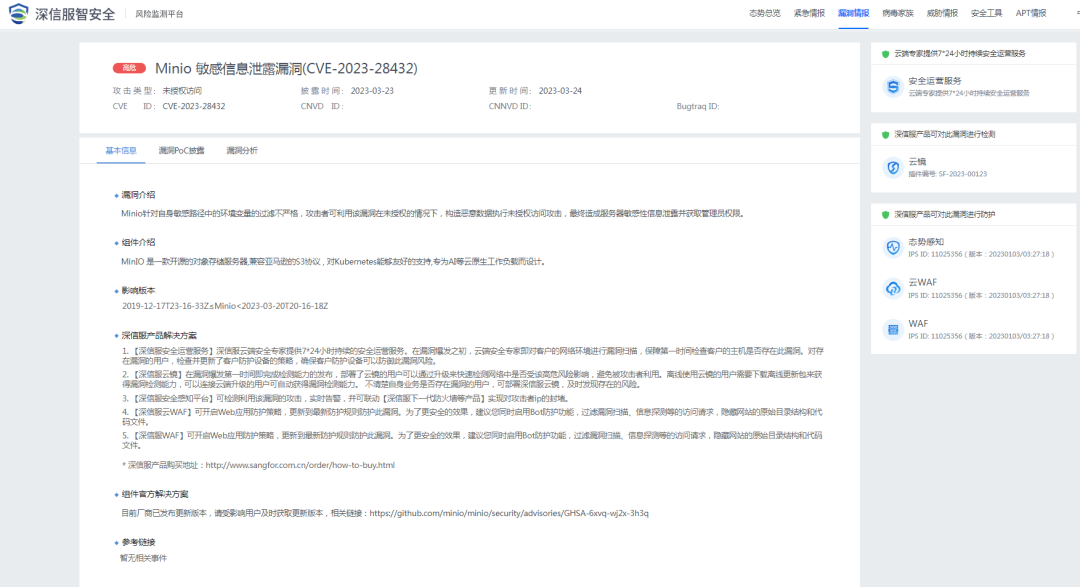This screenshot has height=587, width=1080.
Task: Click the 云WAF cloud icon
Action: [893, 289]
